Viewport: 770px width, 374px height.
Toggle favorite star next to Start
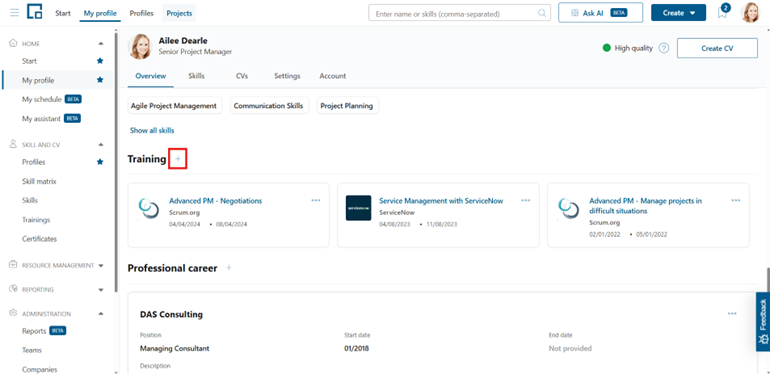(100, 61)
